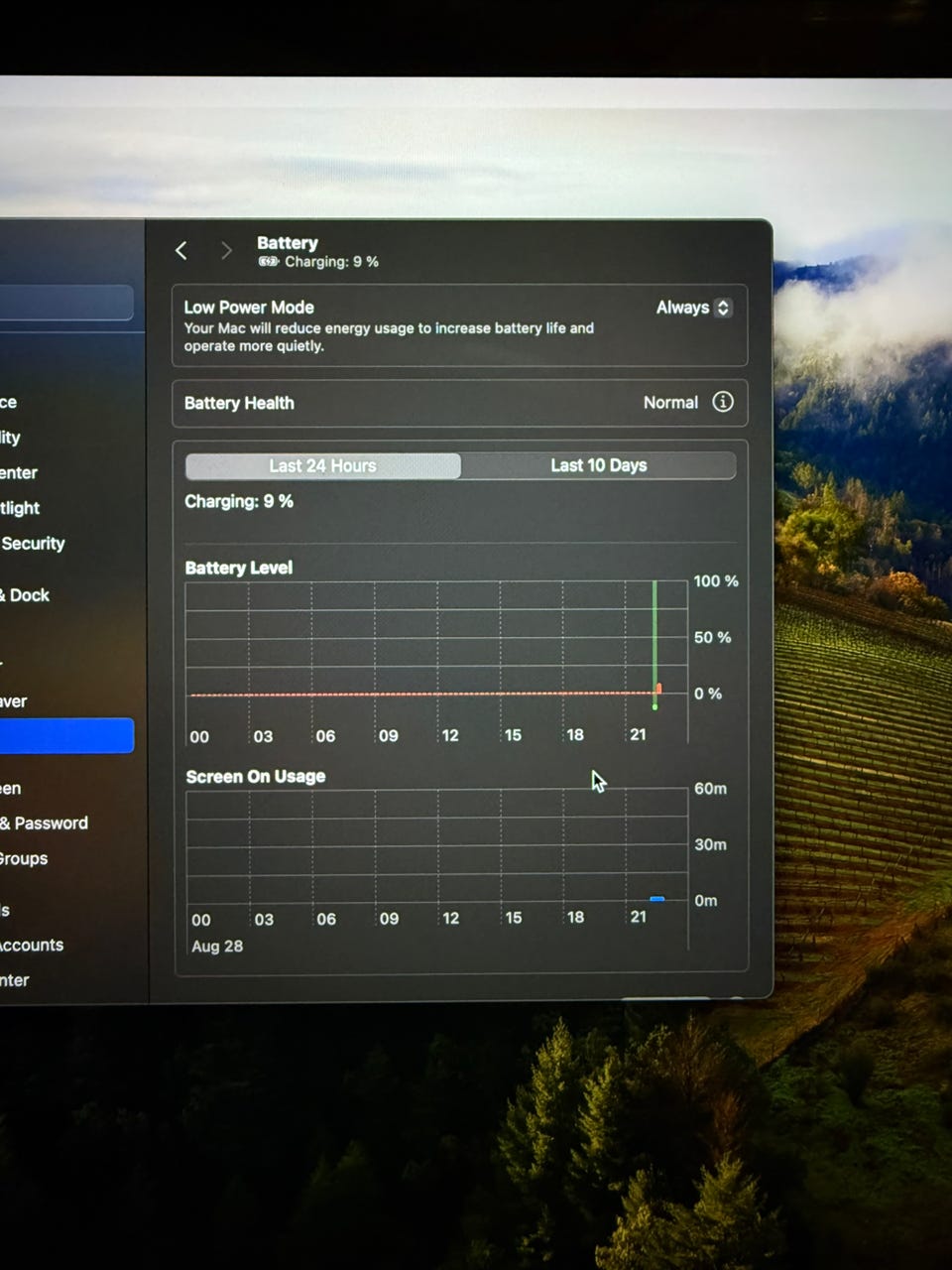This screenshot has width=952, height=1270.
Task: Click the Battery Health row label
Action: pos(239,403)
